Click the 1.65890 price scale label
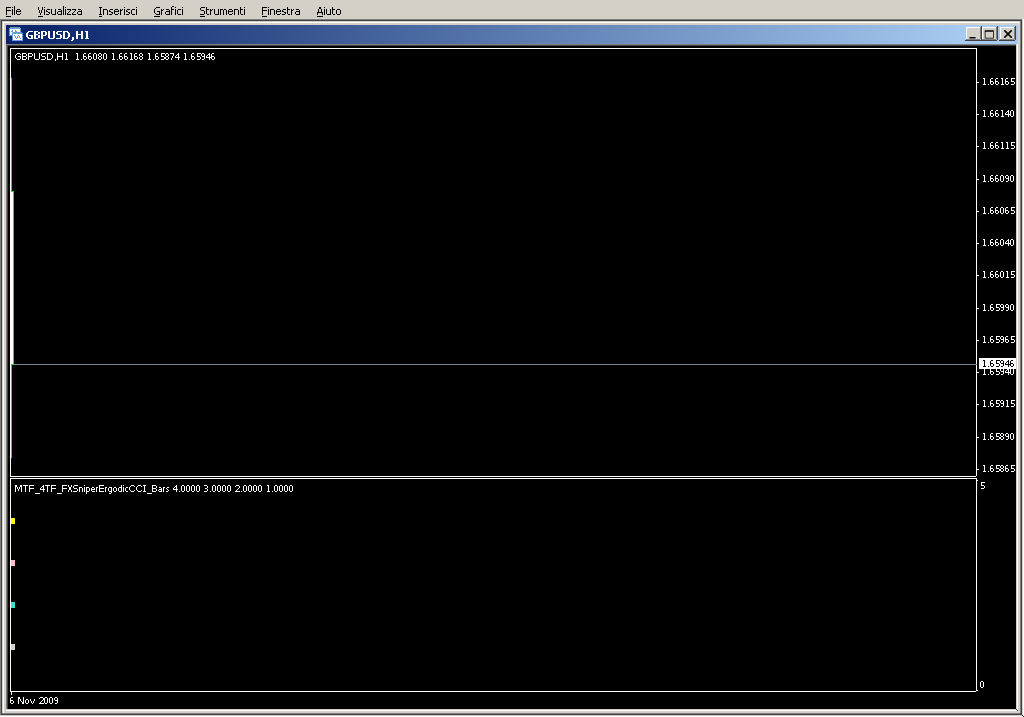Screen dimensions: 1024x717 pos(999,436)
